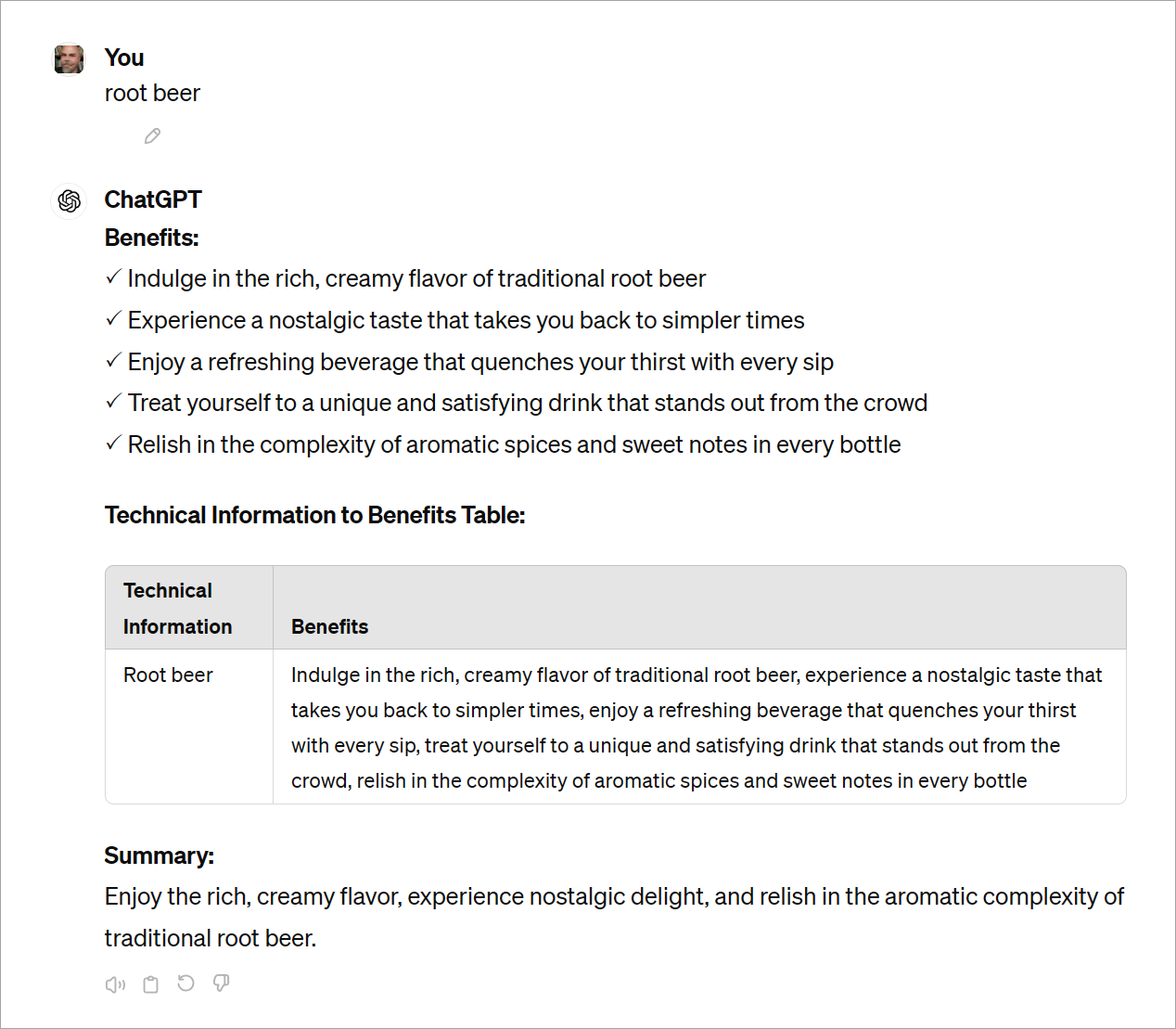Select the nostalgic taste benefit bullet

point(465,320)
